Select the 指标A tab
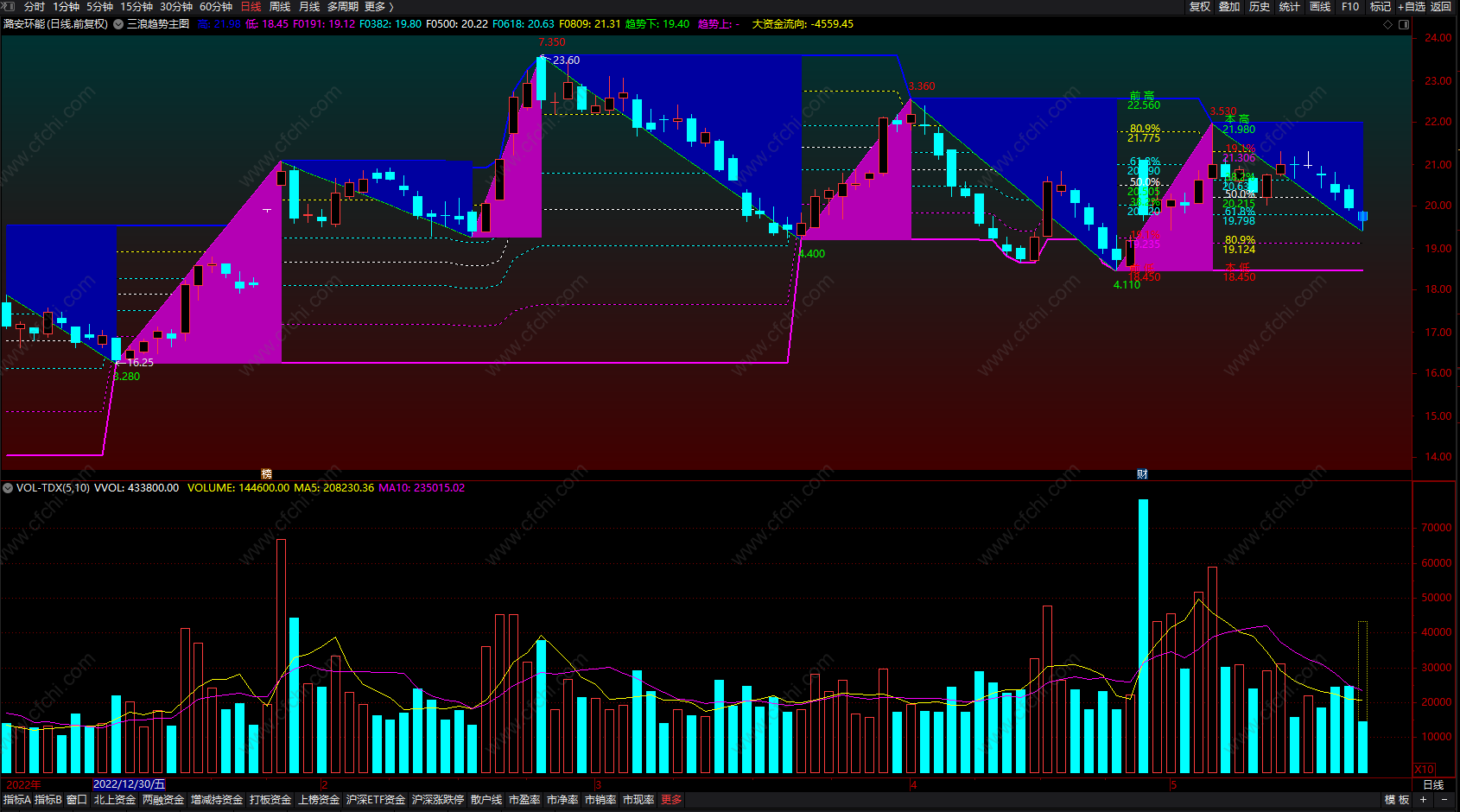1460x812 pixels. (x=17, y=800)
